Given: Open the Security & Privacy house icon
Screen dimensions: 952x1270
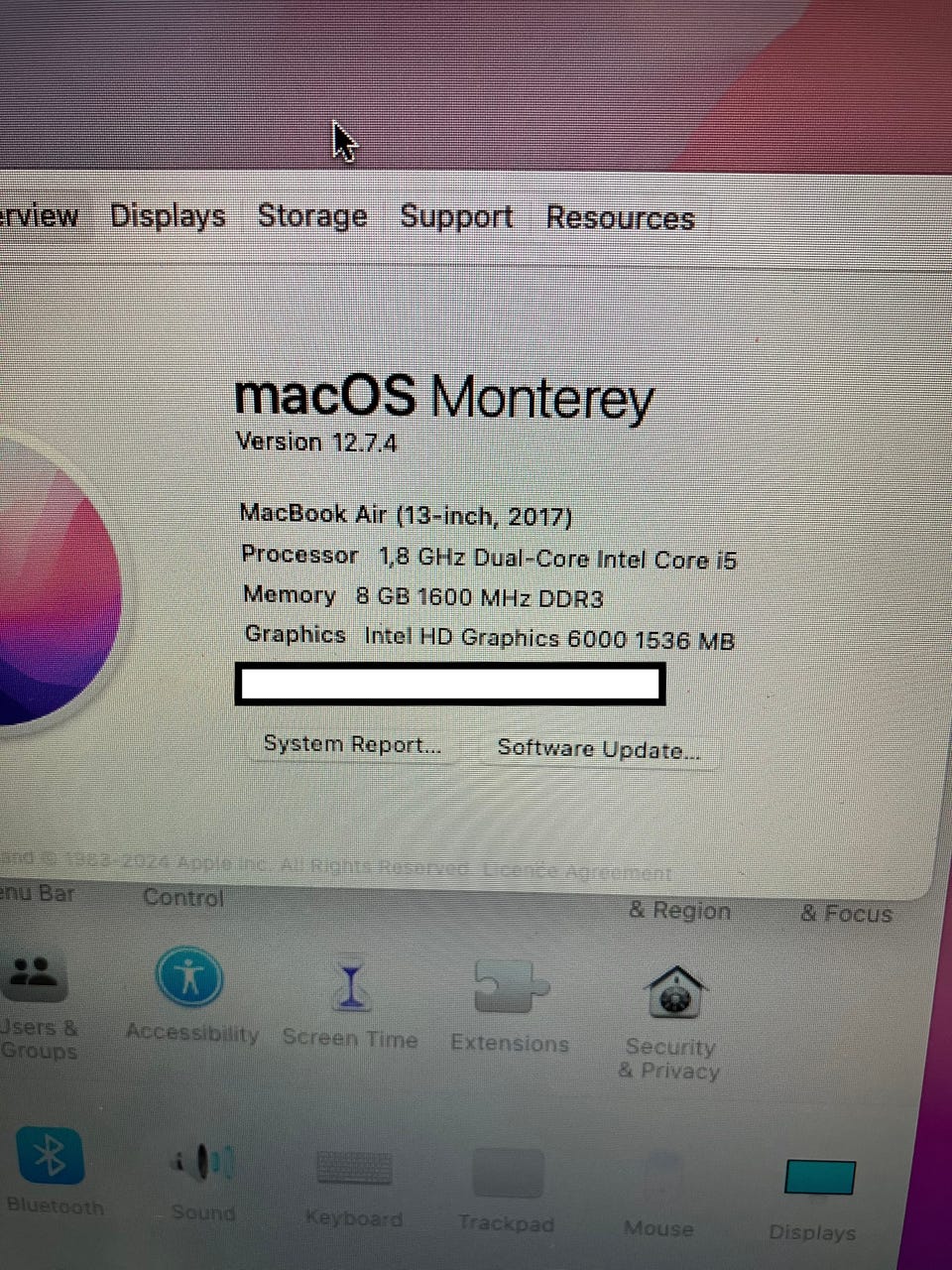Looking at the screenshot, I should [674, 992].
